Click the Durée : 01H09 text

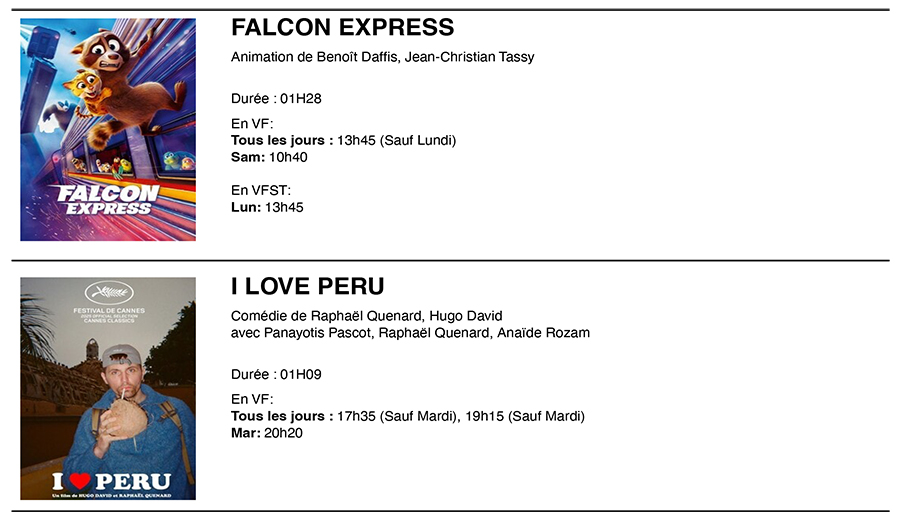tap(276, 374)
